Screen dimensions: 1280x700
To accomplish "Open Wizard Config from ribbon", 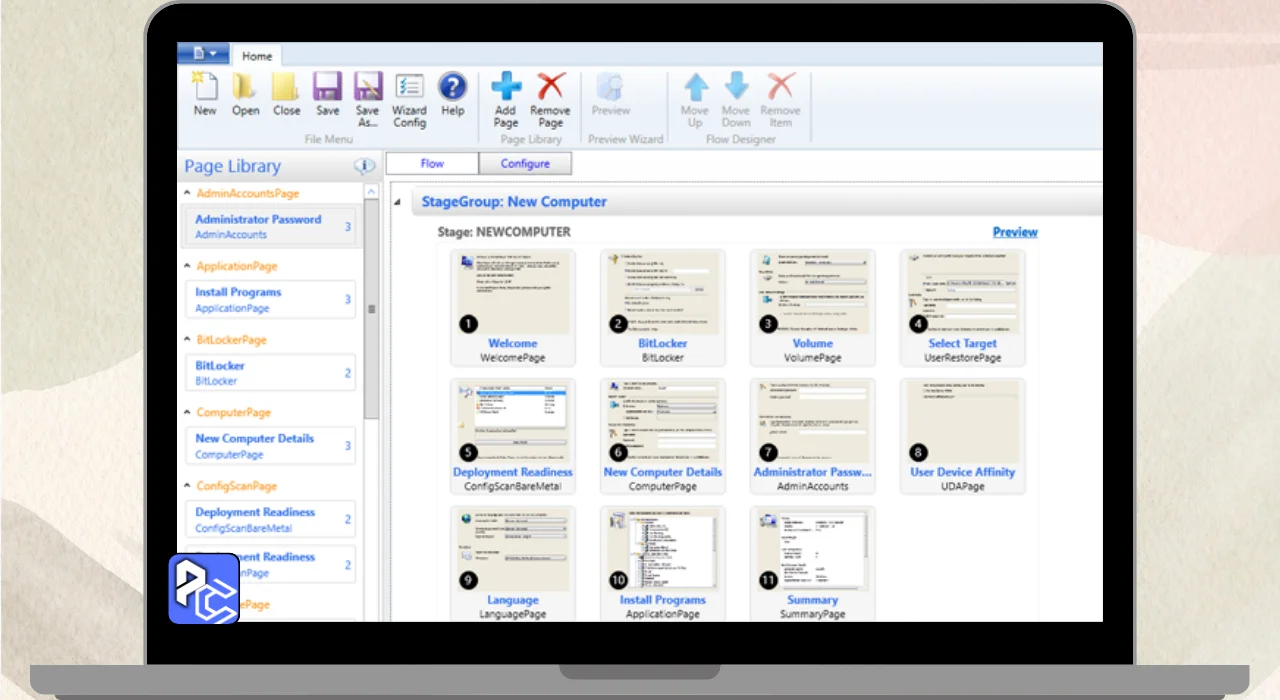I will pos(409,87).
